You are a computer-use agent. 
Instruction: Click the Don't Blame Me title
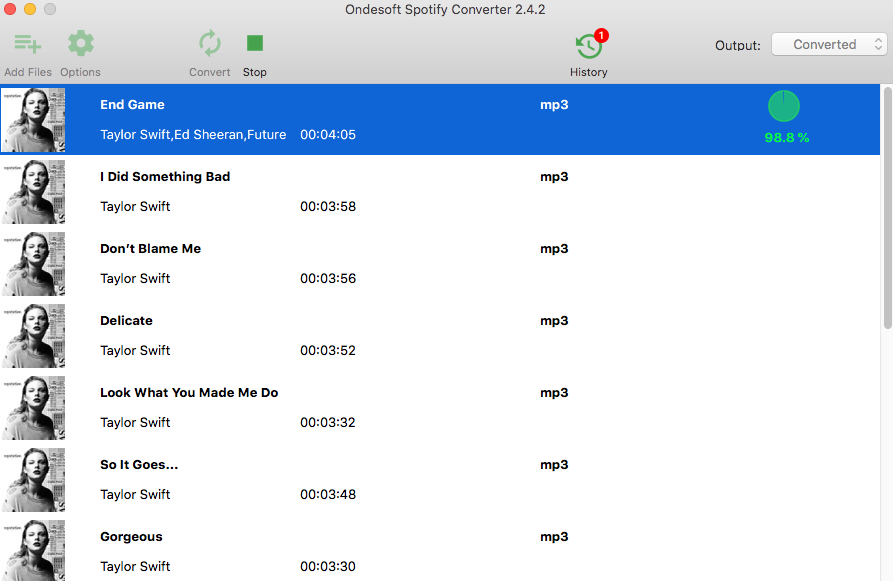(150, 249)
